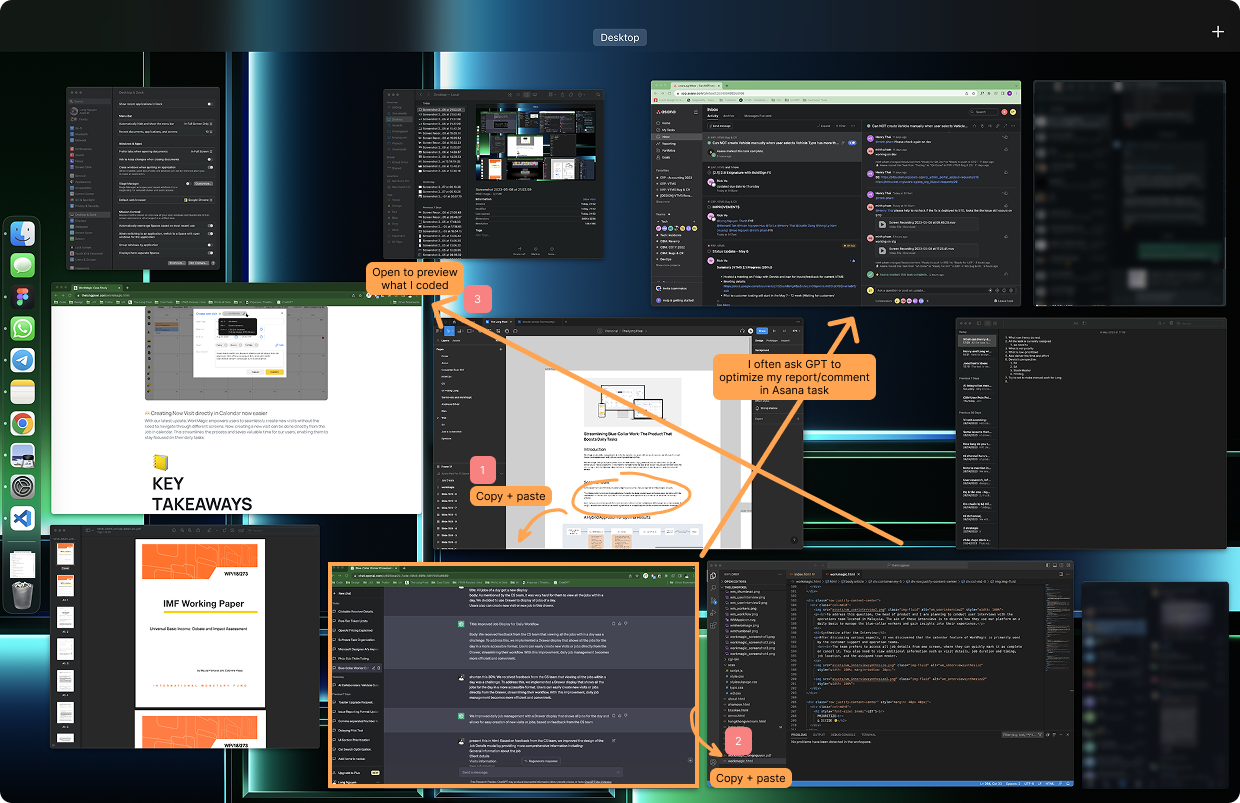Open the Source Control view in VS Code
The width and height of the screenshot is (1240, 803).
coord(713,602)
